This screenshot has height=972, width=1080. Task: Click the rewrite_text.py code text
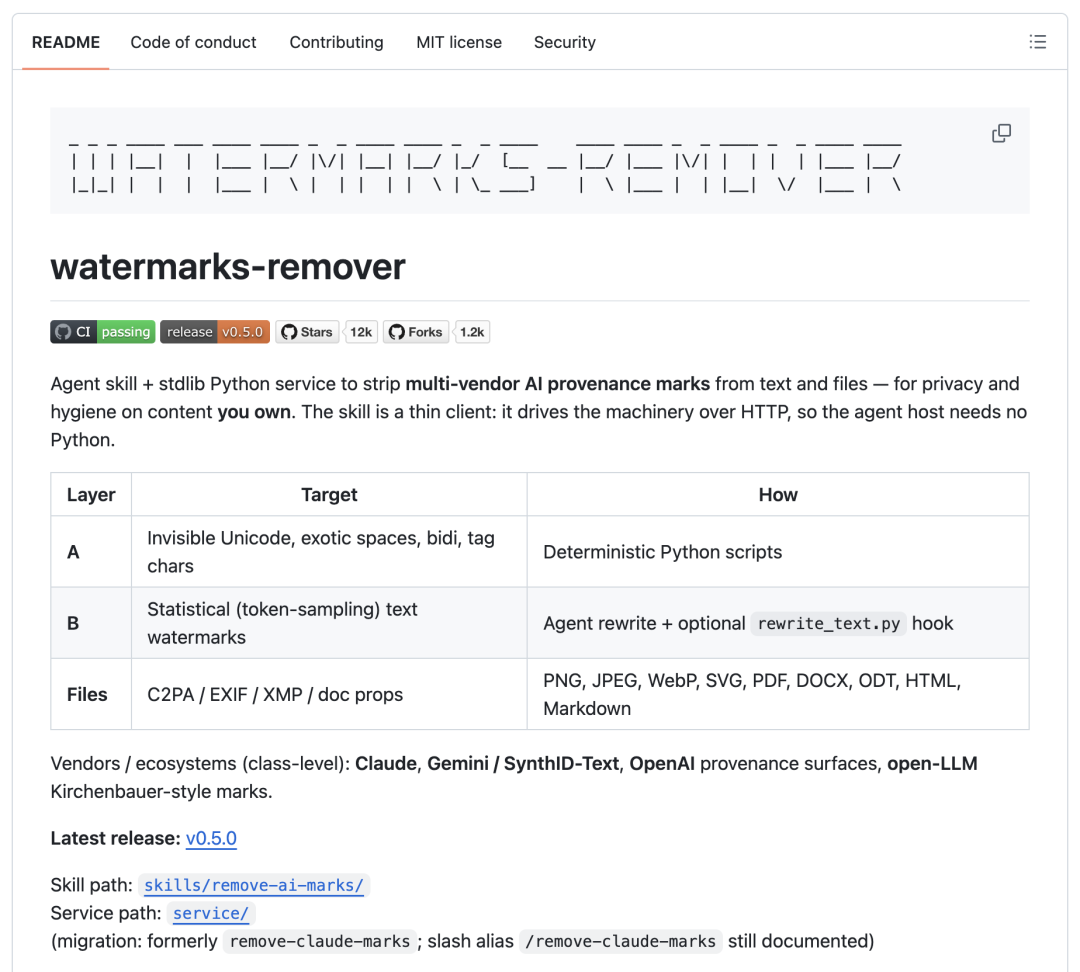click(829, 623)
